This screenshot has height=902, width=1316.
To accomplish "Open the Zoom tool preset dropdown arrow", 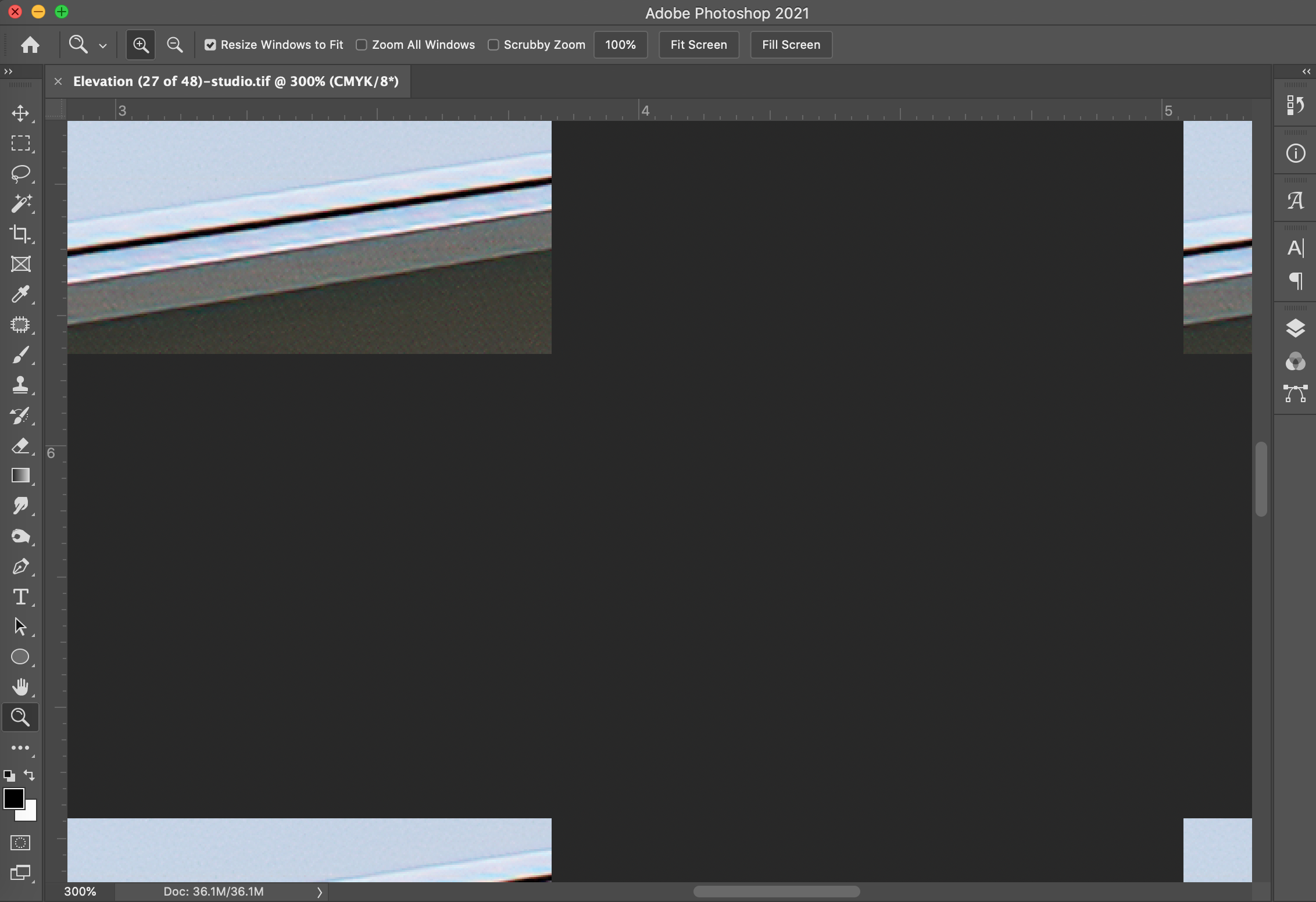I will pos(103,45).
